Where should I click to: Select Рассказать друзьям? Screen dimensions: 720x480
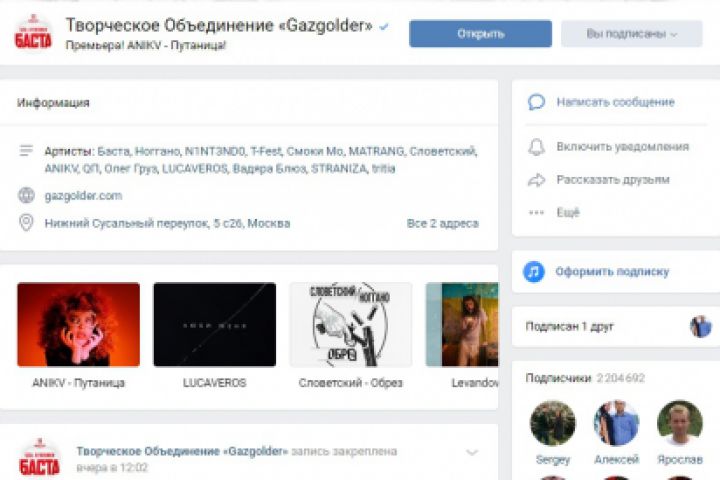613,180
